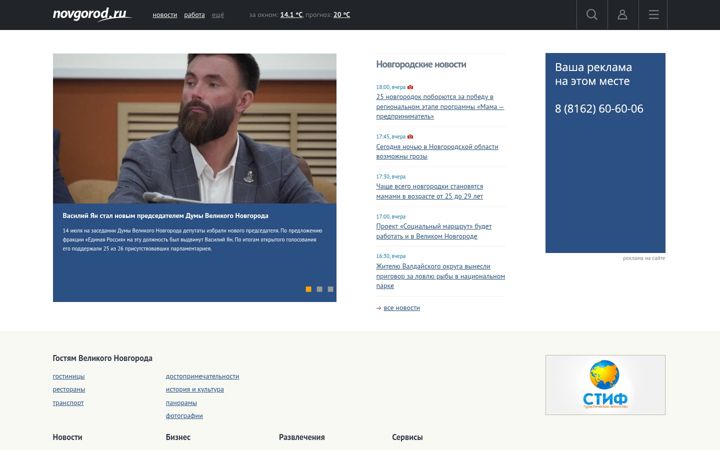Open the hamburger menu icon
720x450 pixels.
(653, 15)
